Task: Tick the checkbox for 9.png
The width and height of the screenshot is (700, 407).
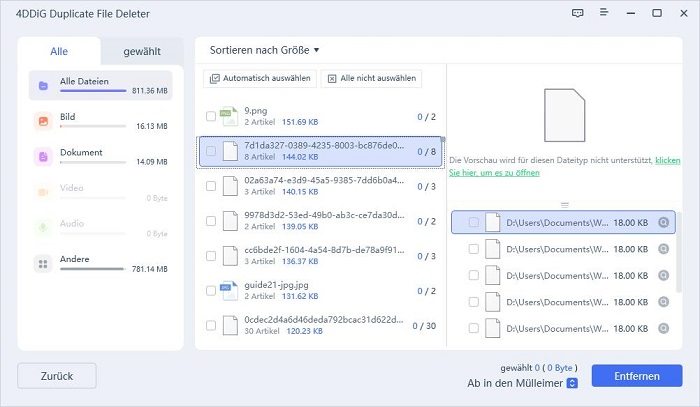Action: pyautogui.click(x=211, y=116)
